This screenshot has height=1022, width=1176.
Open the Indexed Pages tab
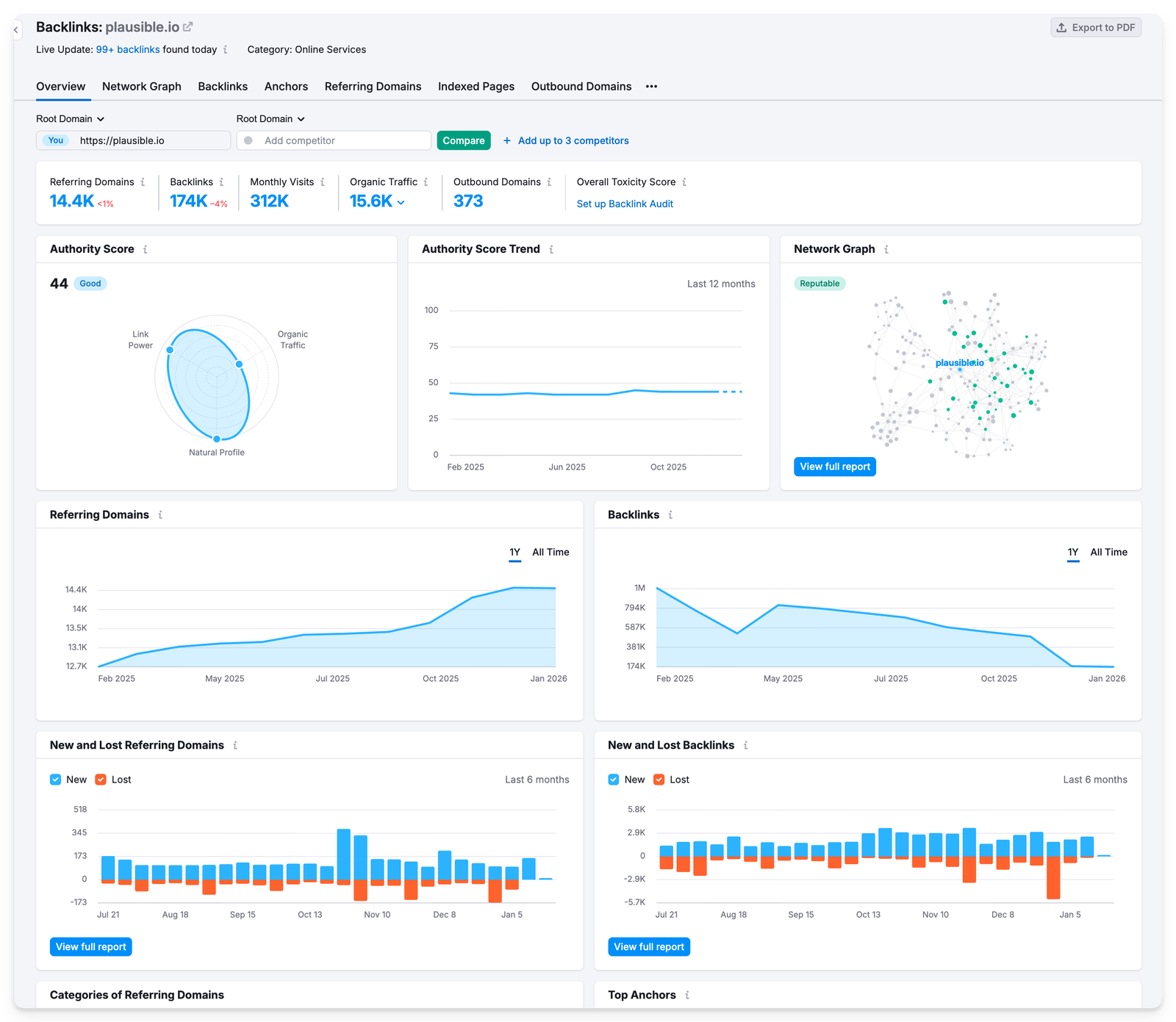[476, 87]
